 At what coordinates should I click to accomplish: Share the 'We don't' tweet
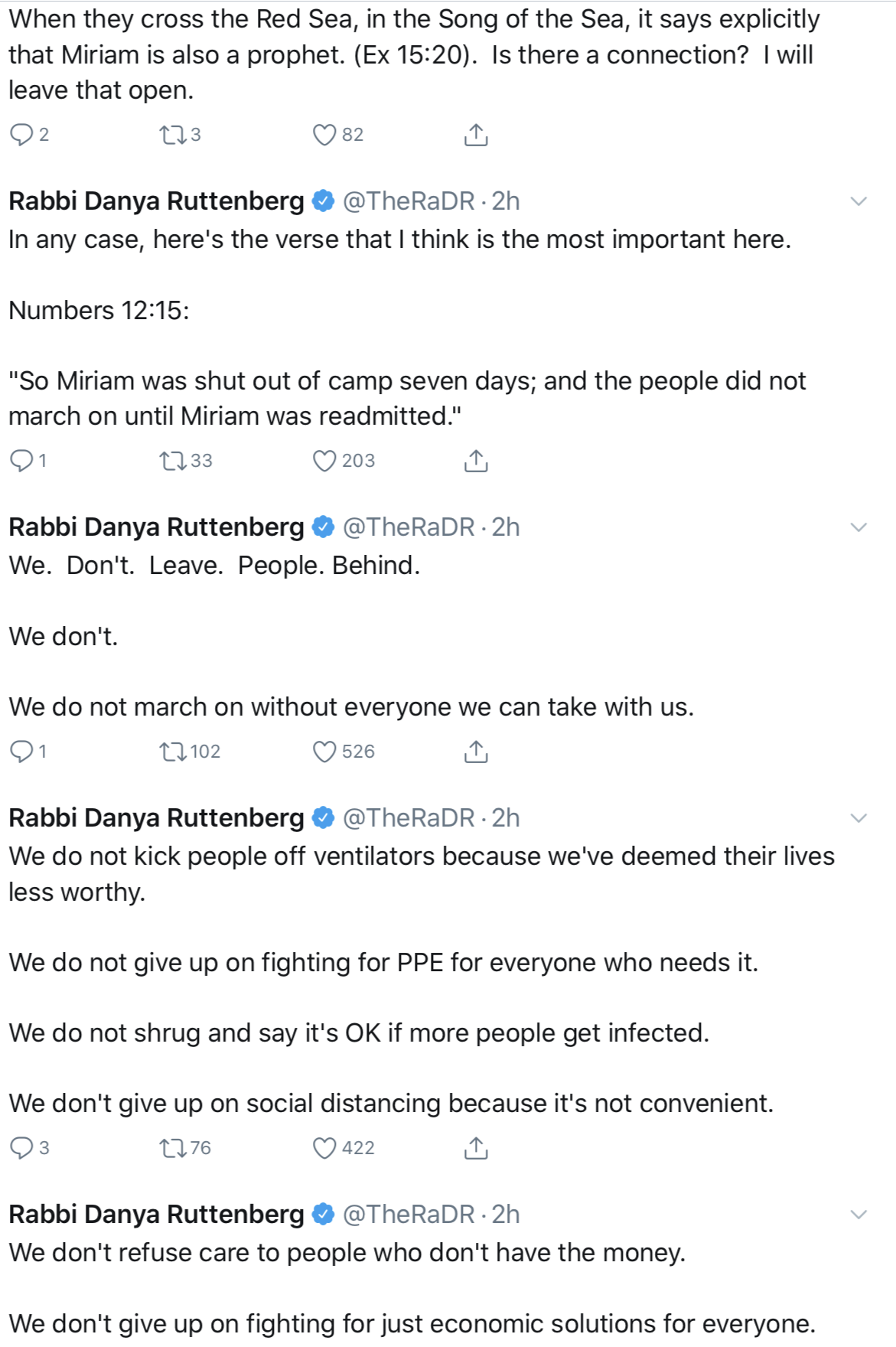click(476, 752)
